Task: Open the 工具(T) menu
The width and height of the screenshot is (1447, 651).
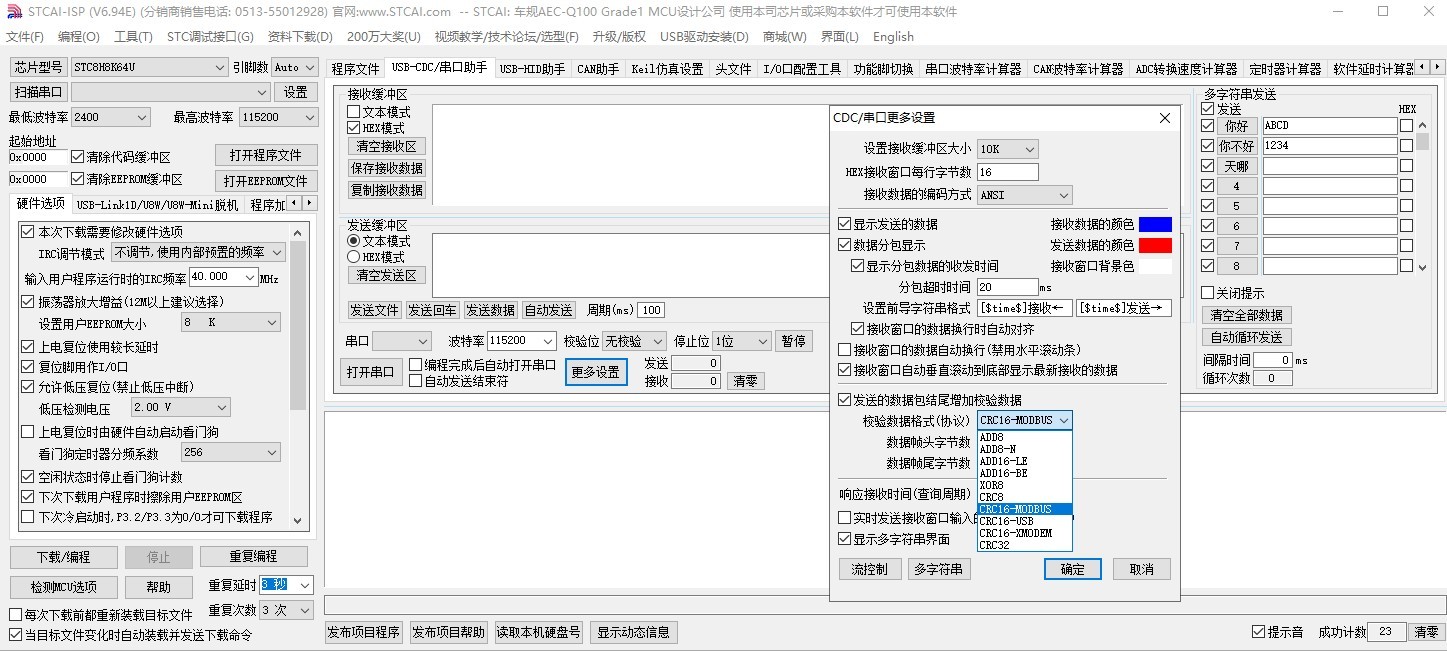Action: (x=133, y=37)
